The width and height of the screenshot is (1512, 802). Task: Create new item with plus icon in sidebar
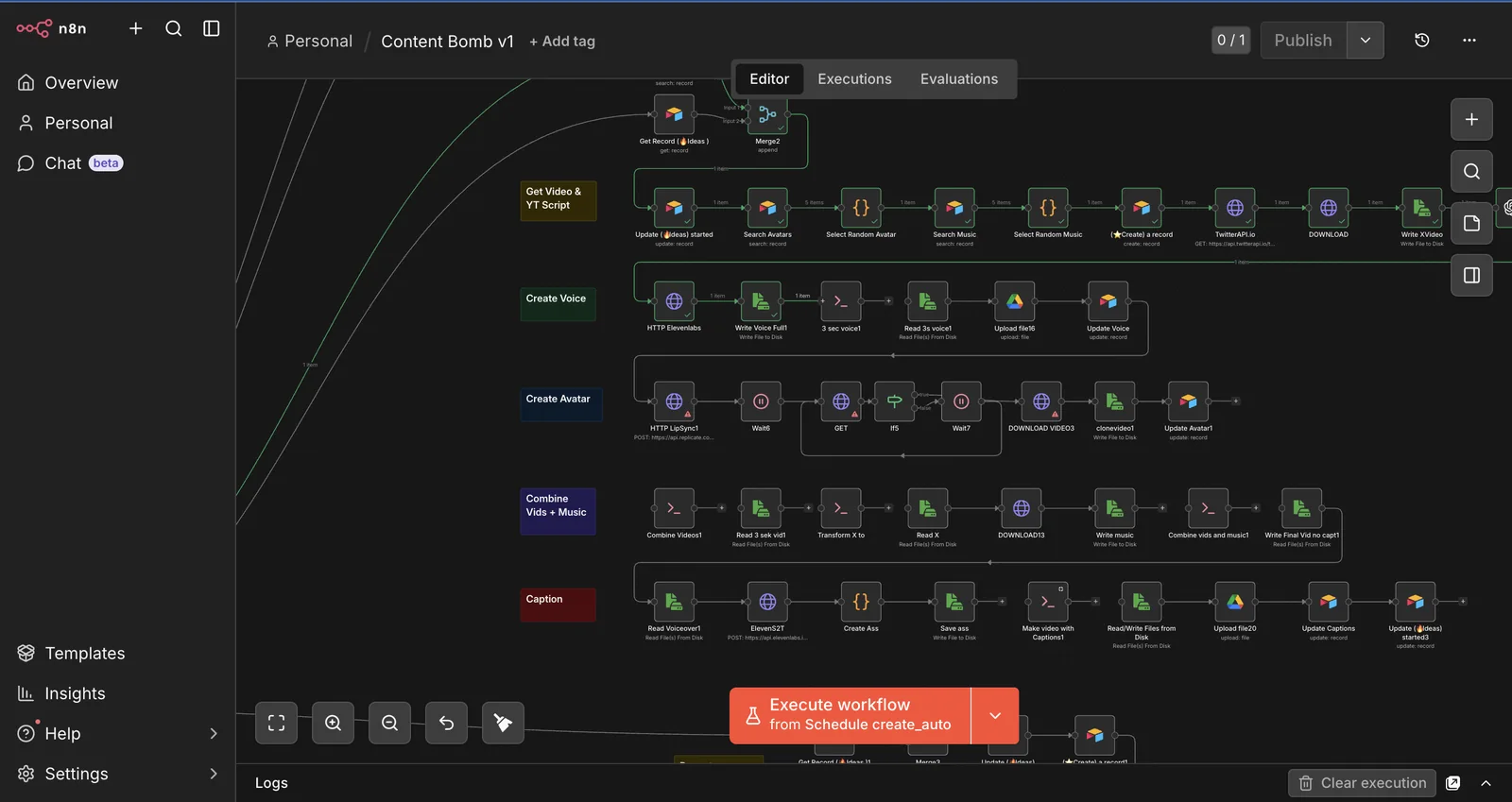pos(136,28)
